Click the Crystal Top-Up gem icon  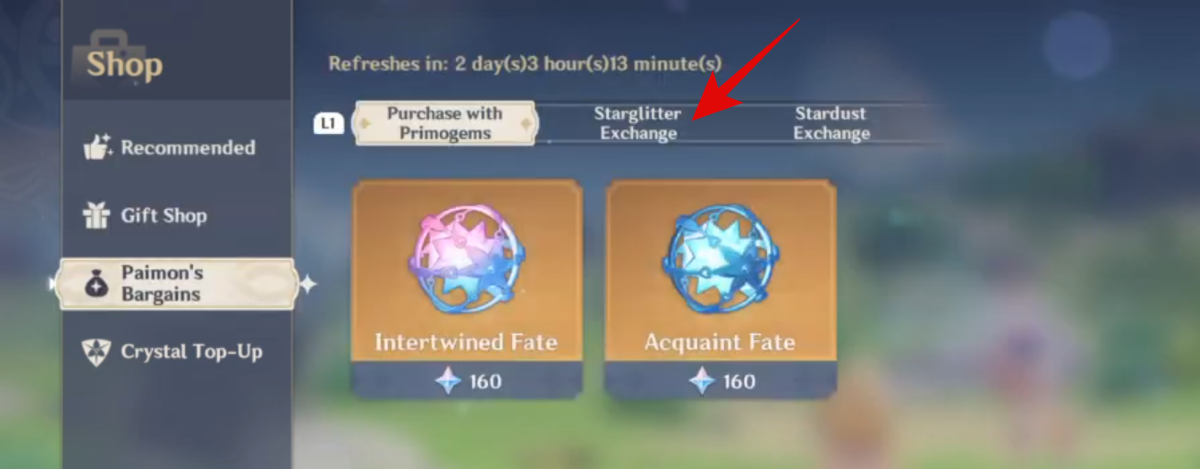click(x=97, y=352)
